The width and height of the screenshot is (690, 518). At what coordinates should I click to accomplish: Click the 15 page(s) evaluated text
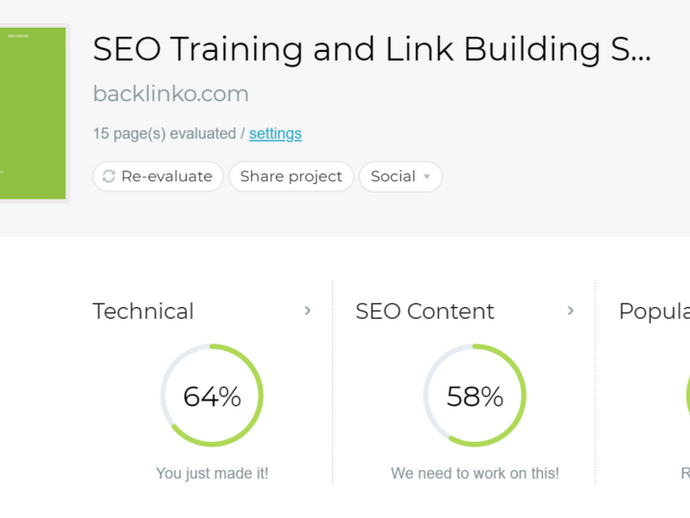click(x=164, y=134)
